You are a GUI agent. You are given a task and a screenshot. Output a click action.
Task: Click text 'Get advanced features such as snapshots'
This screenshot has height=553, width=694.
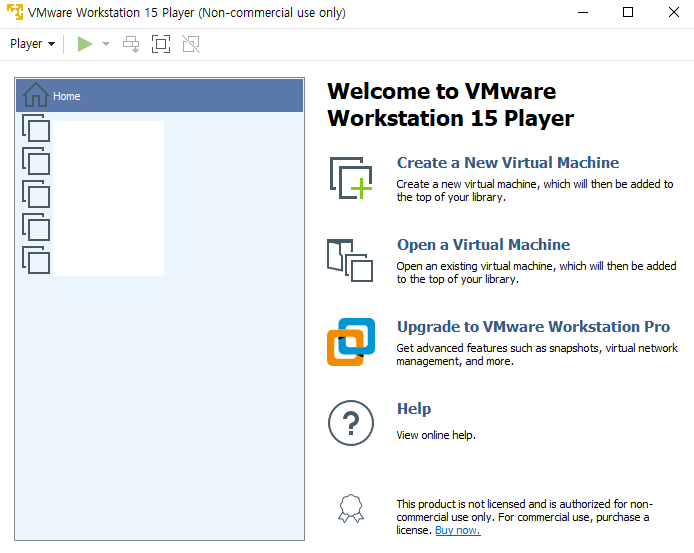499,348
